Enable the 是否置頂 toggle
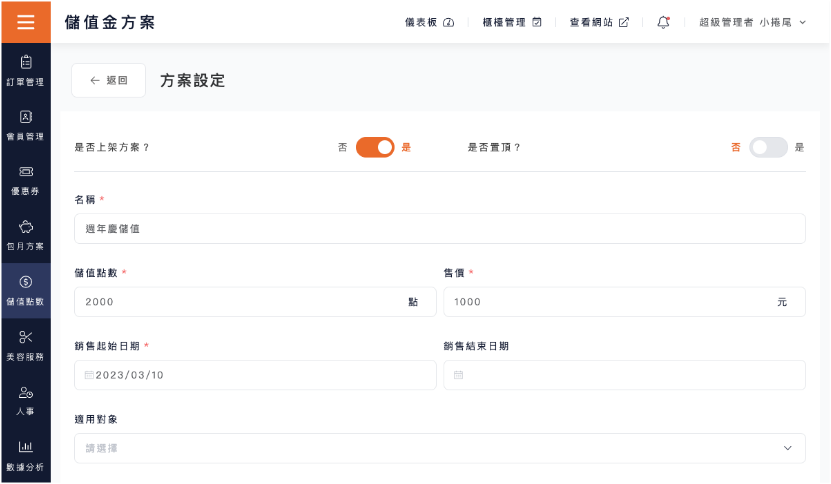This screenshot has height=484, width=831. tap(768, 147)
